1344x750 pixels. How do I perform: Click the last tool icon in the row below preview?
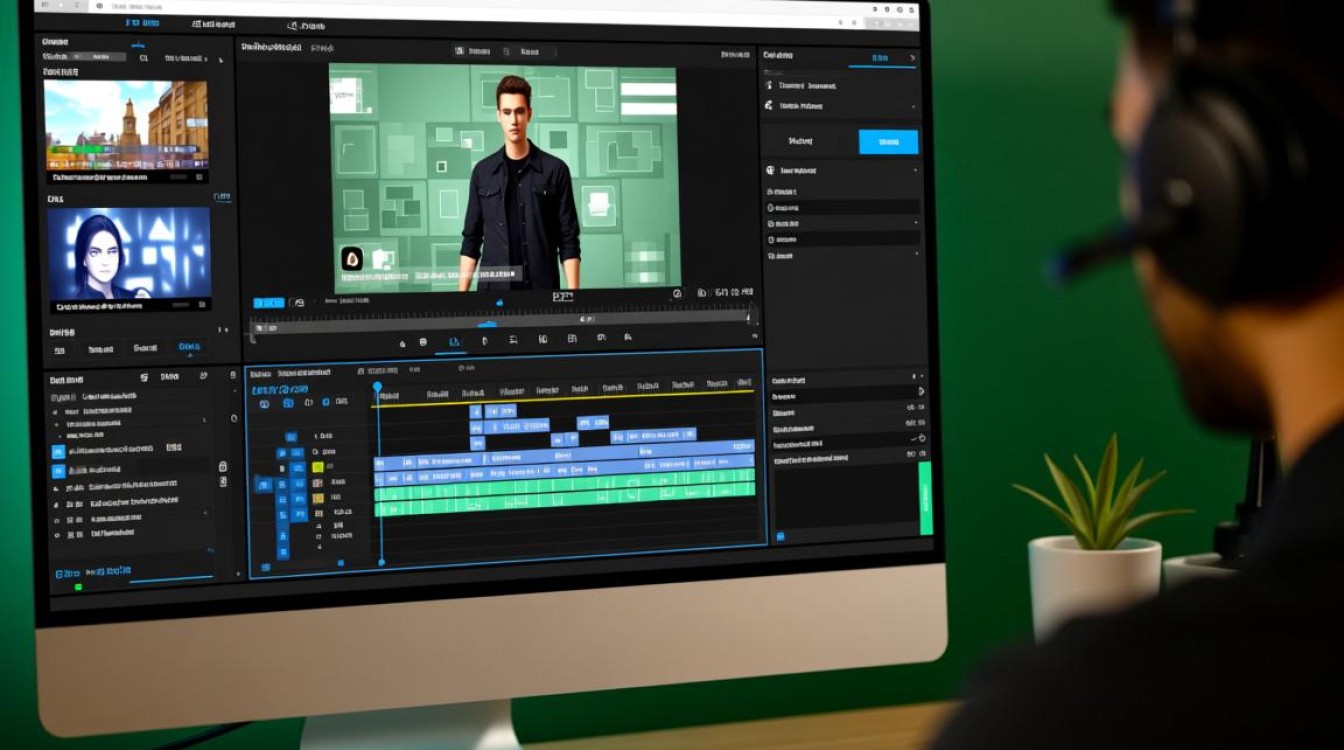tap(627, 339)
